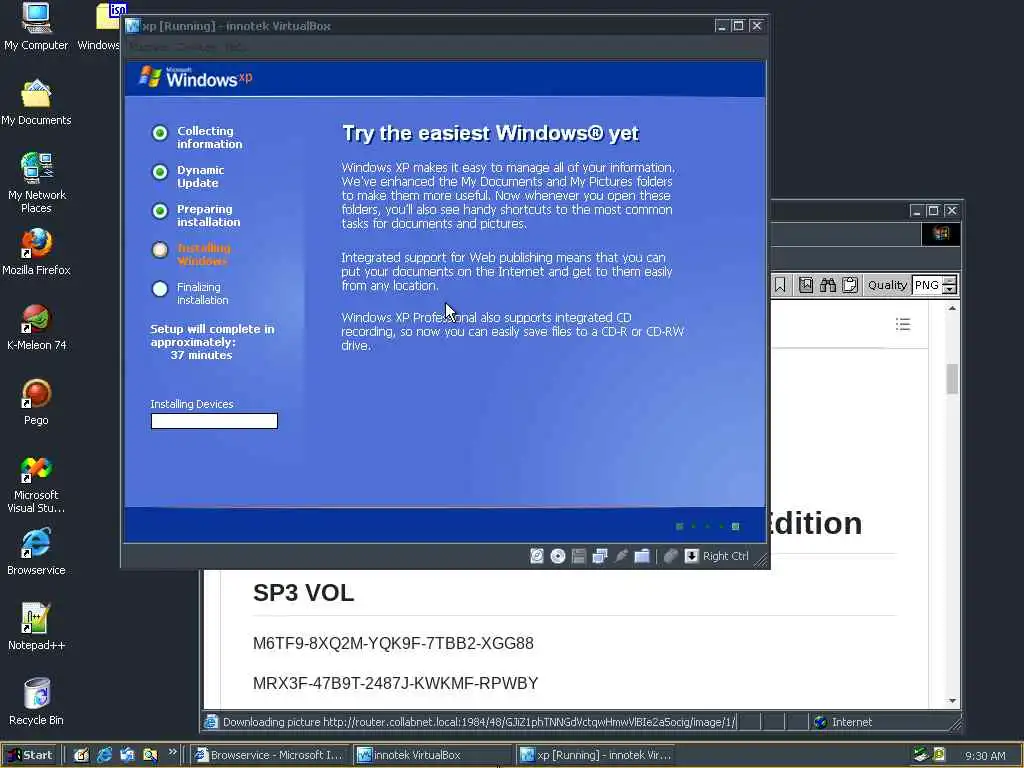The width and height of the screenshot is (1024, 768).
Task: Click the Internet zone indicator in the status bar
Action: point(842,722)
